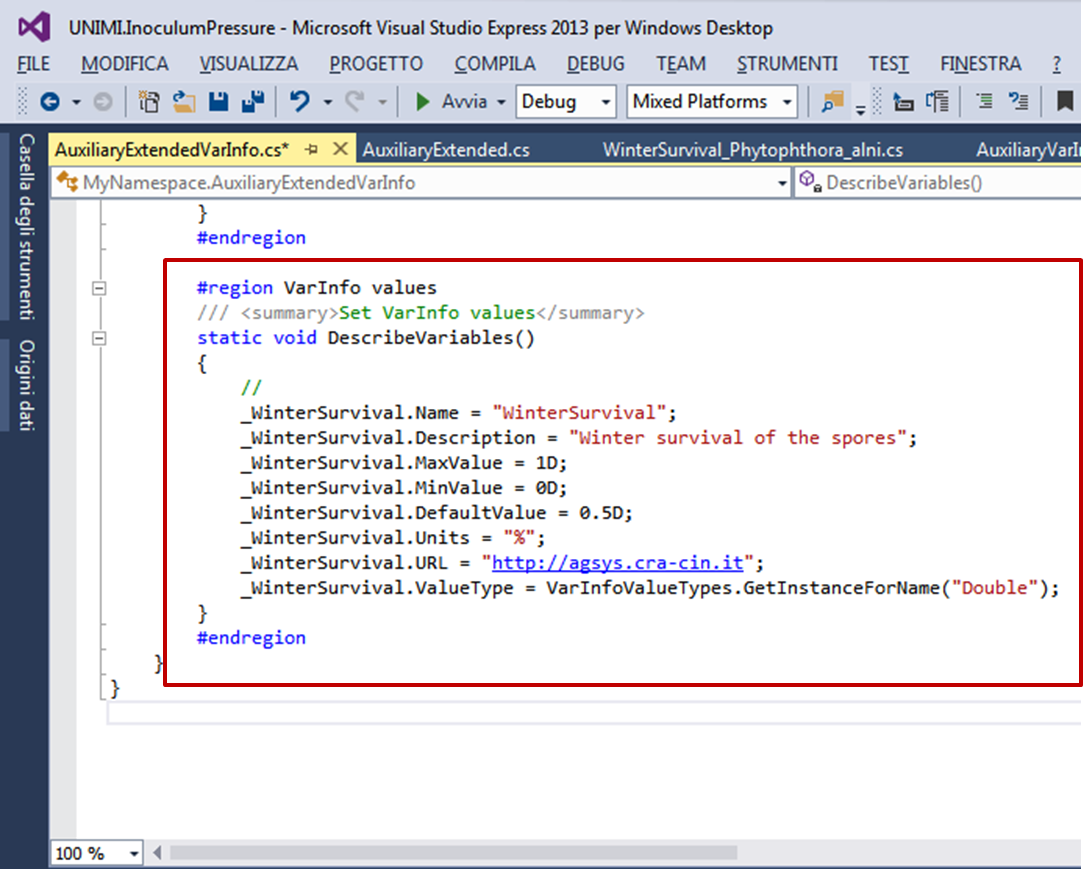Click the "Double" string argument
The width and height of the screenshot is (1083, 869).
995,588
